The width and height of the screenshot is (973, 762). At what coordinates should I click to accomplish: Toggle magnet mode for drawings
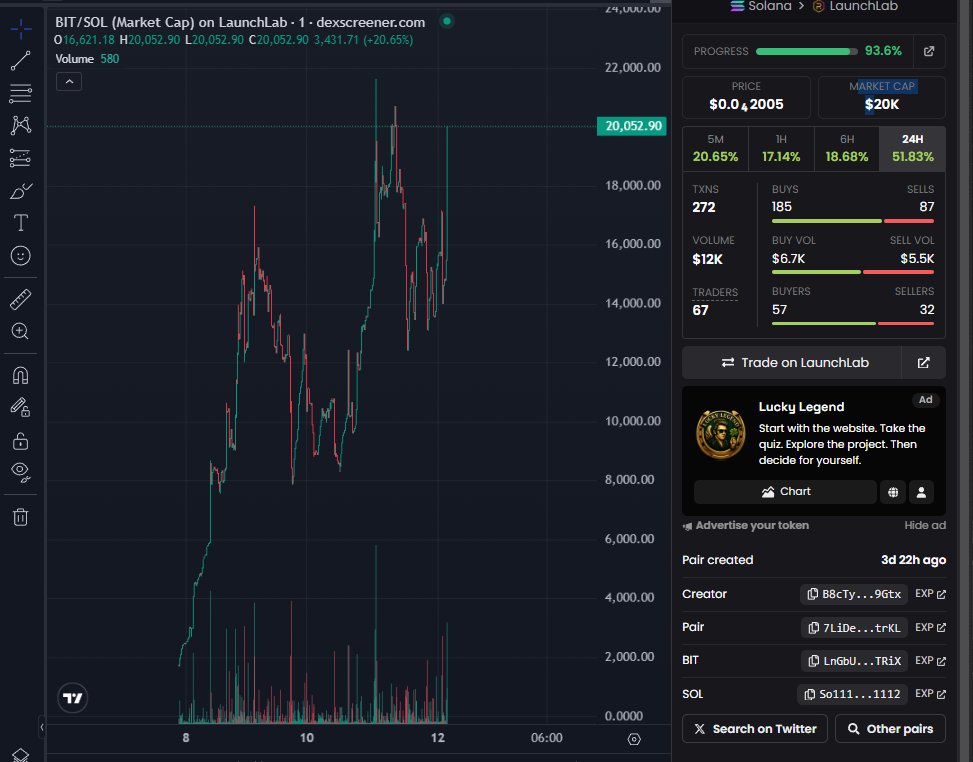[20, 375]
